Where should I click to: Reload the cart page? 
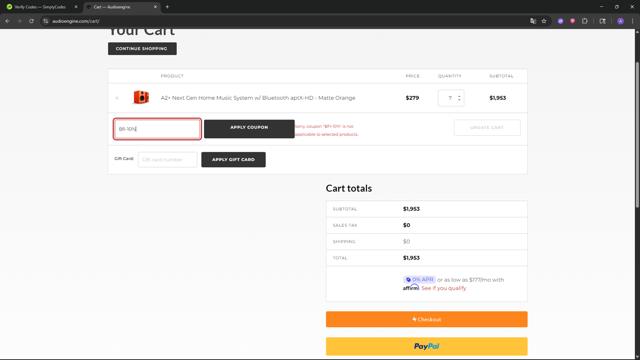pyautogui.click(x=31, y=21)
